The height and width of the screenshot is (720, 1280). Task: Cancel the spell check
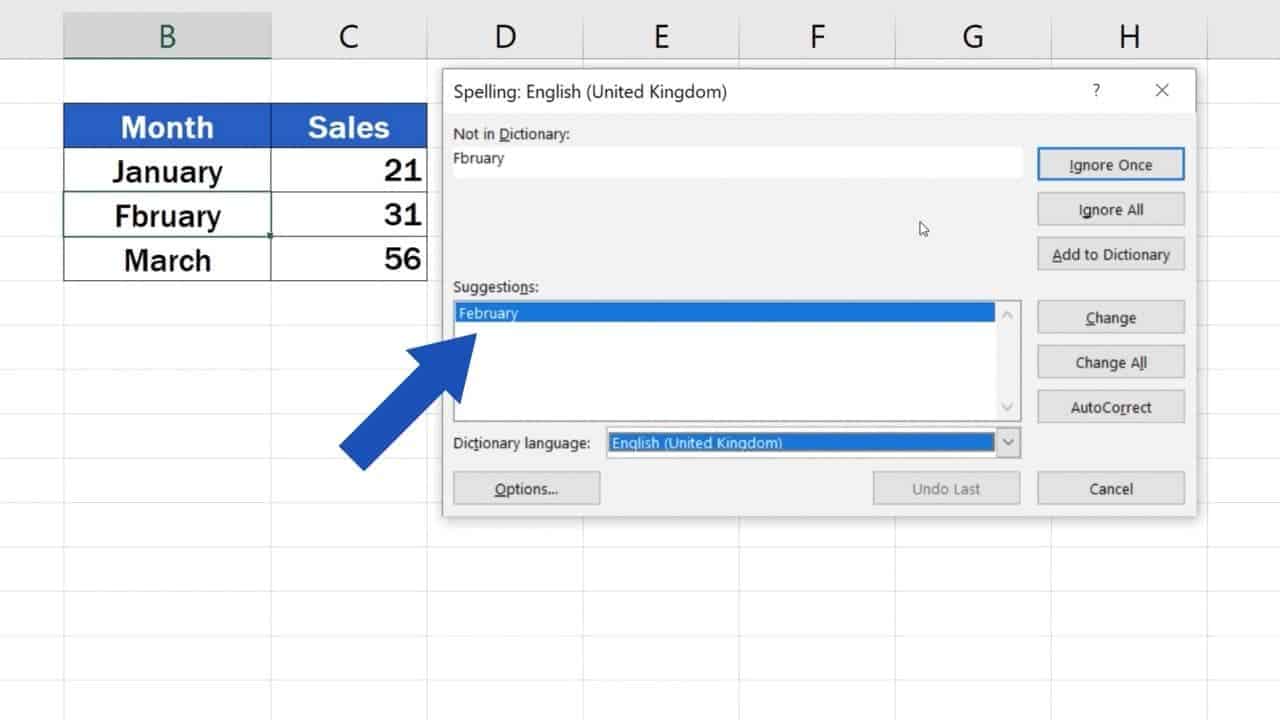[1110, 488]
